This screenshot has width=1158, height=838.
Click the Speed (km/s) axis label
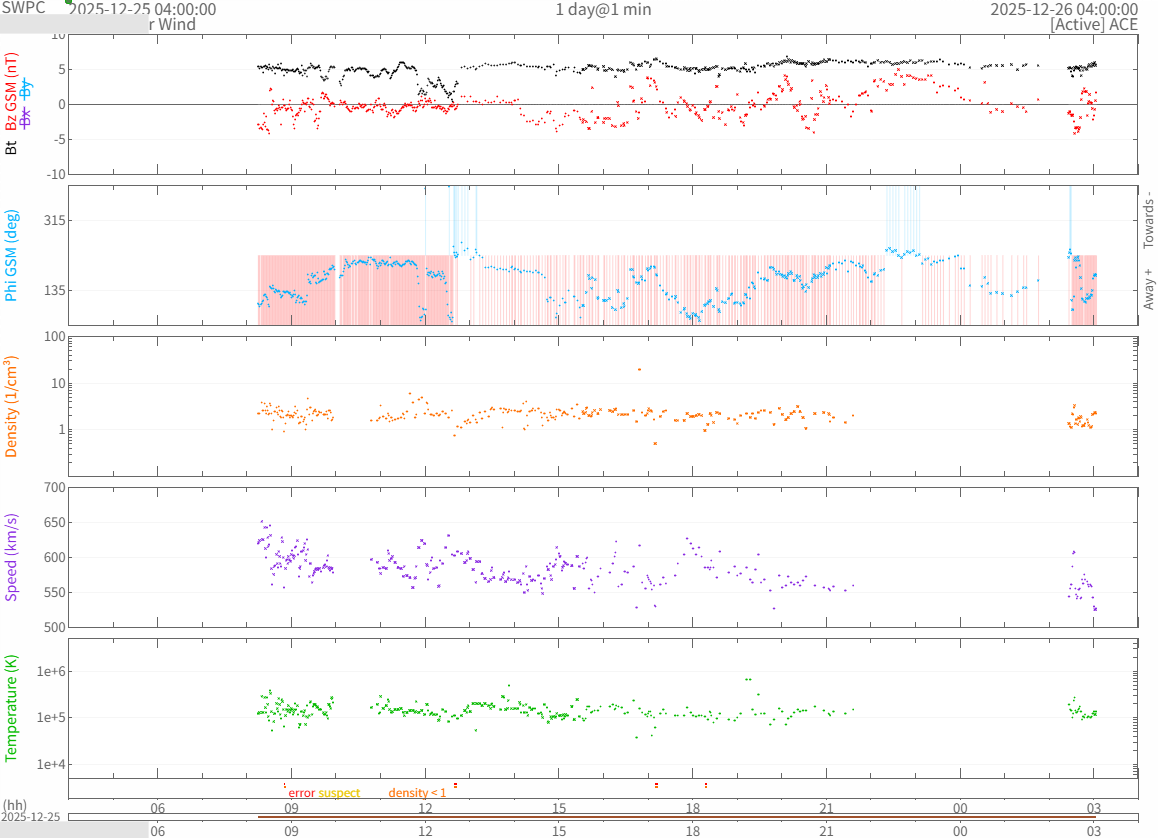(x=11, y=557)
